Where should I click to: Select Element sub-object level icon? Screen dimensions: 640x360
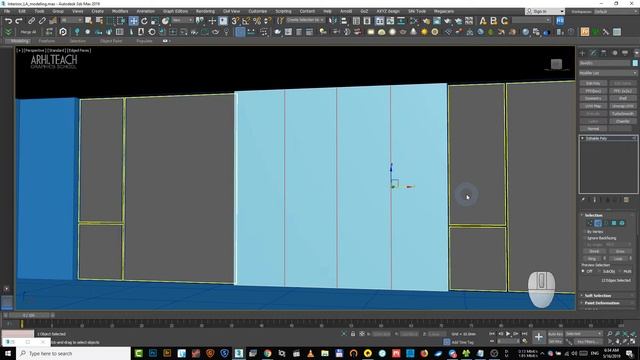pyautogui.click(x=622, y=223)
